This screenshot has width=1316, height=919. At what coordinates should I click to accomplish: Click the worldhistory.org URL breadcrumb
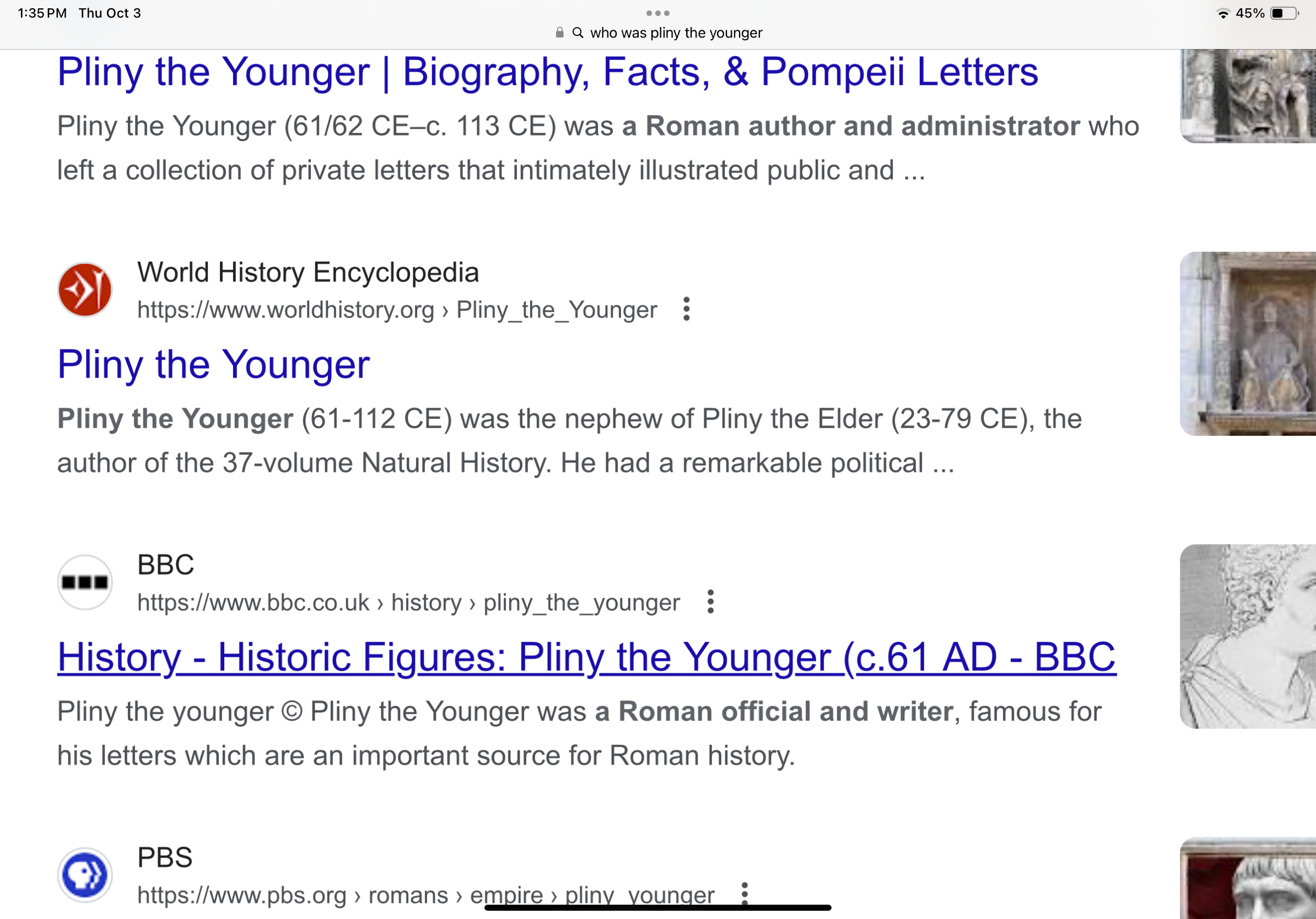click(397, 310)
